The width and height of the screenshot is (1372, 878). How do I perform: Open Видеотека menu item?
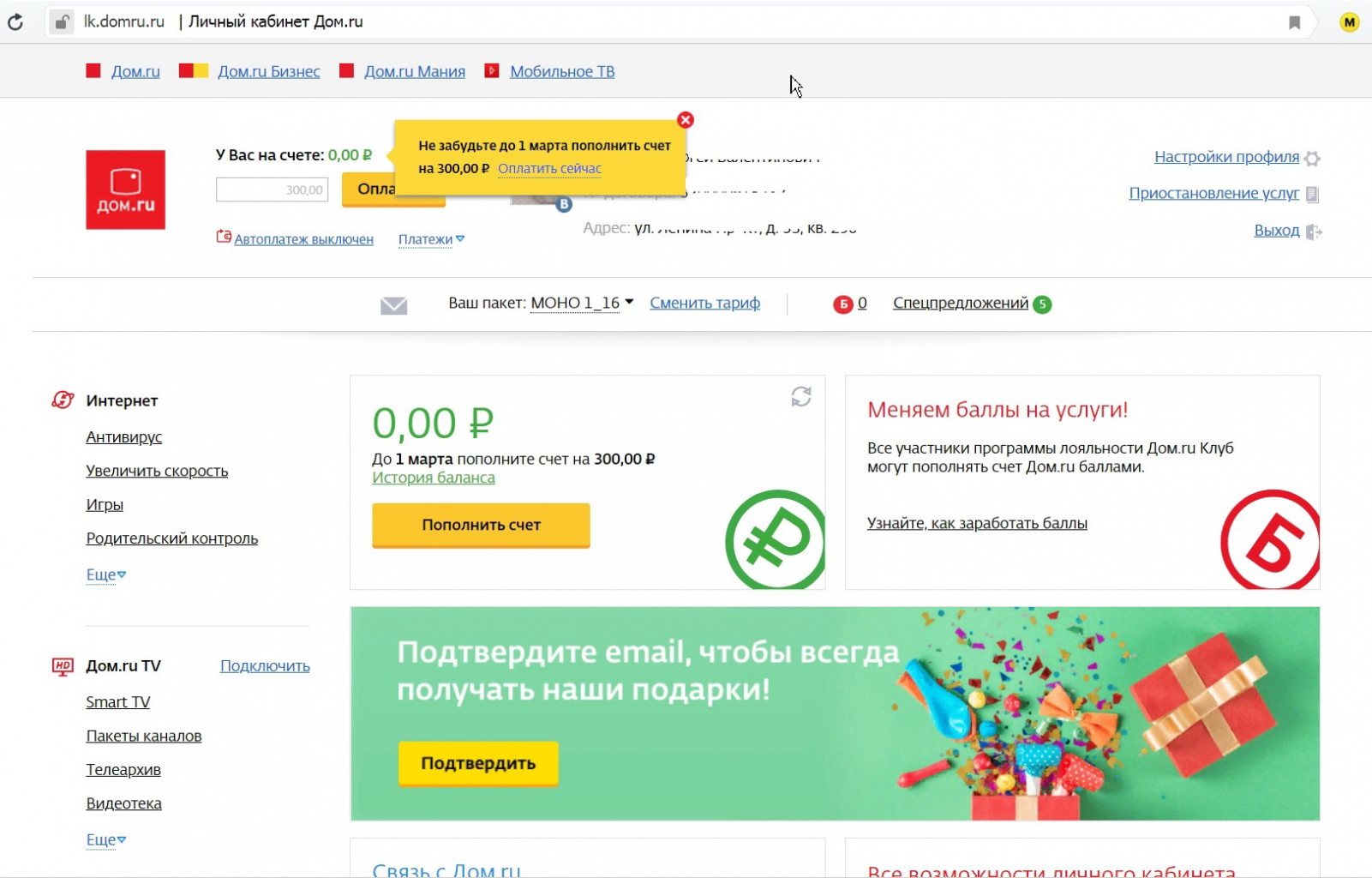click(123, 803)
